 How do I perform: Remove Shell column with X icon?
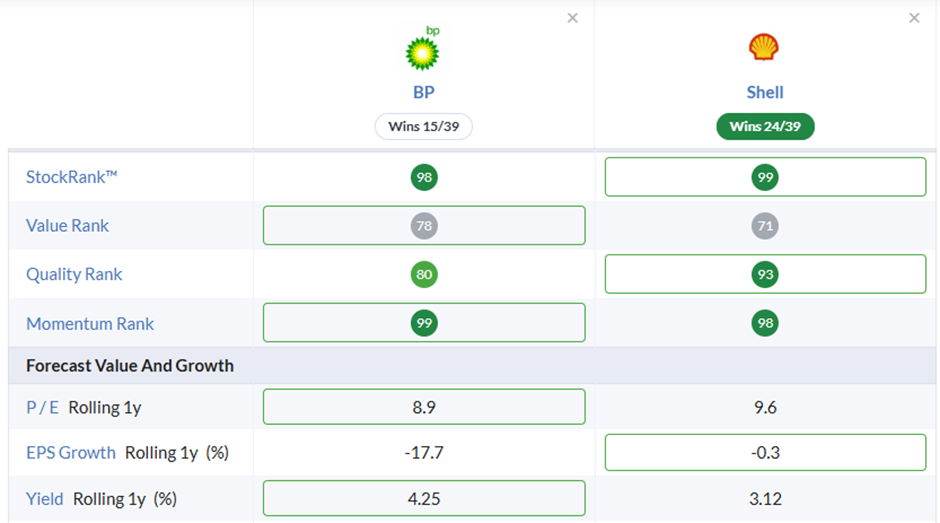(x=914, y=18)
